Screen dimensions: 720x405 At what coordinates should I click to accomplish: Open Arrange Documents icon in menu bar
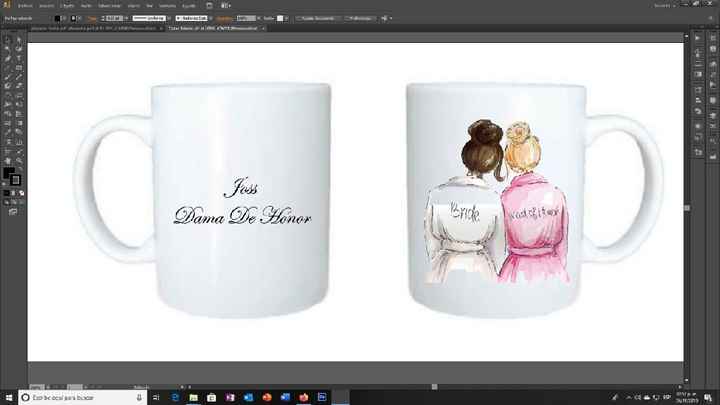click(225, 6)
